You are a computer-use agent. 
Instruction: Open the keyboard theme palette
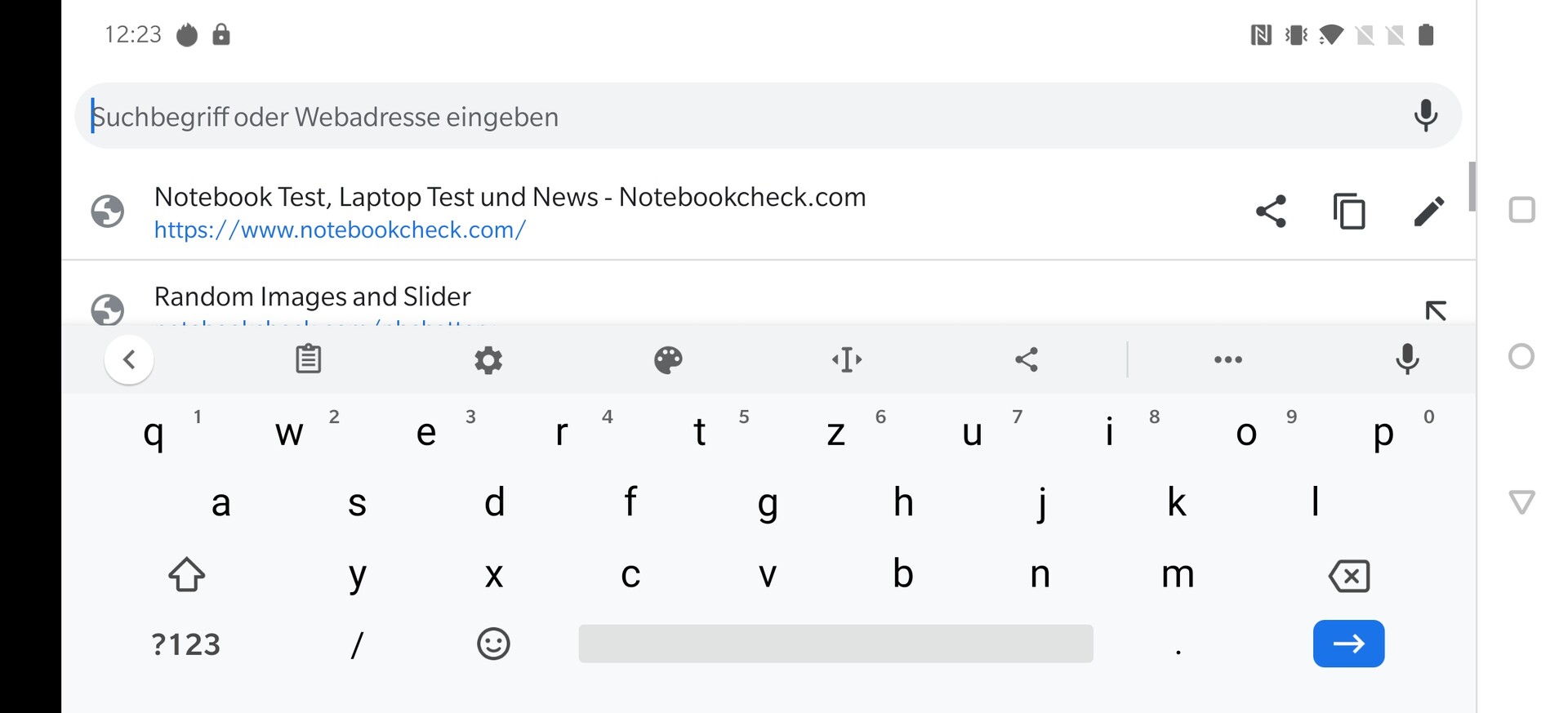pos(668,359)
